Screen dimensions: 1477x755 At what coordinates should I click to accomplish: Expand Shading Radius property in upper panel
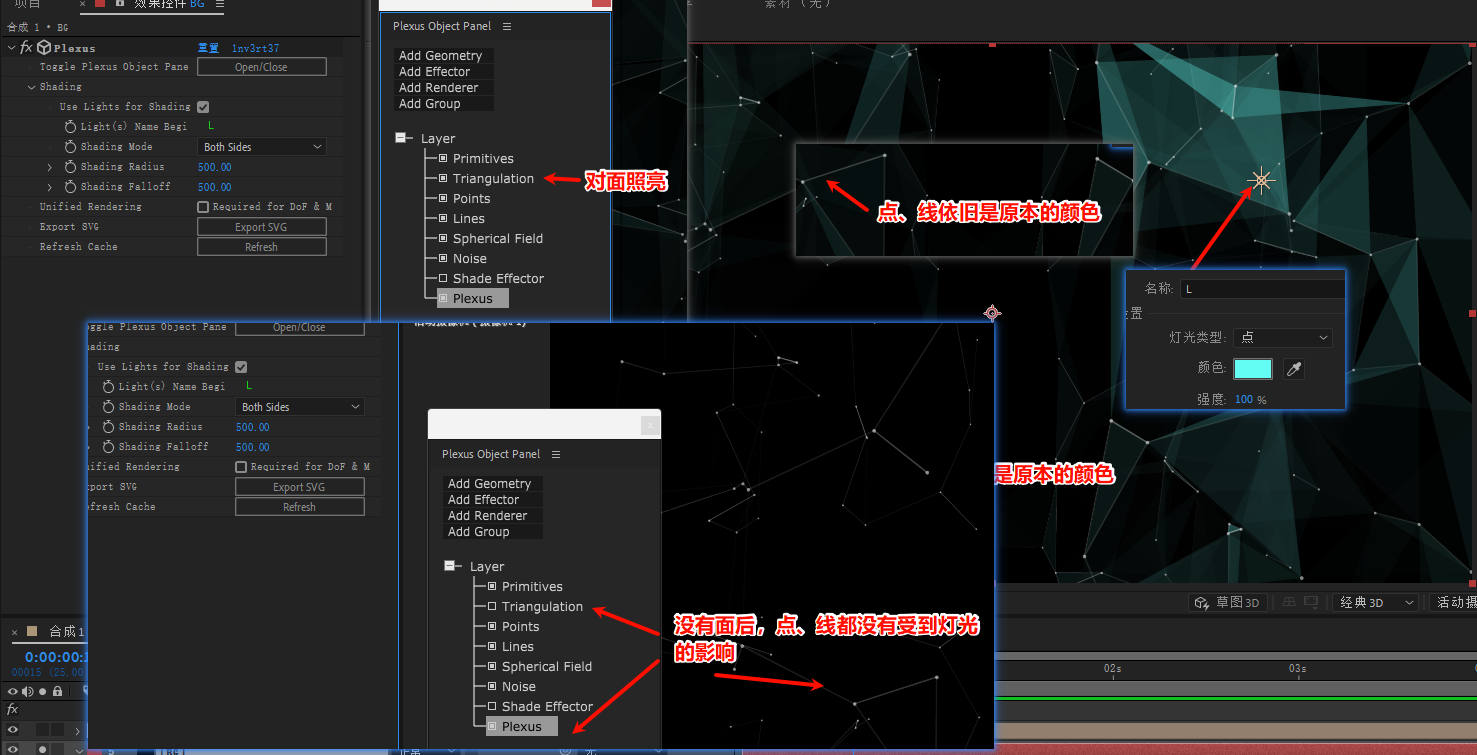click(50, 167)
